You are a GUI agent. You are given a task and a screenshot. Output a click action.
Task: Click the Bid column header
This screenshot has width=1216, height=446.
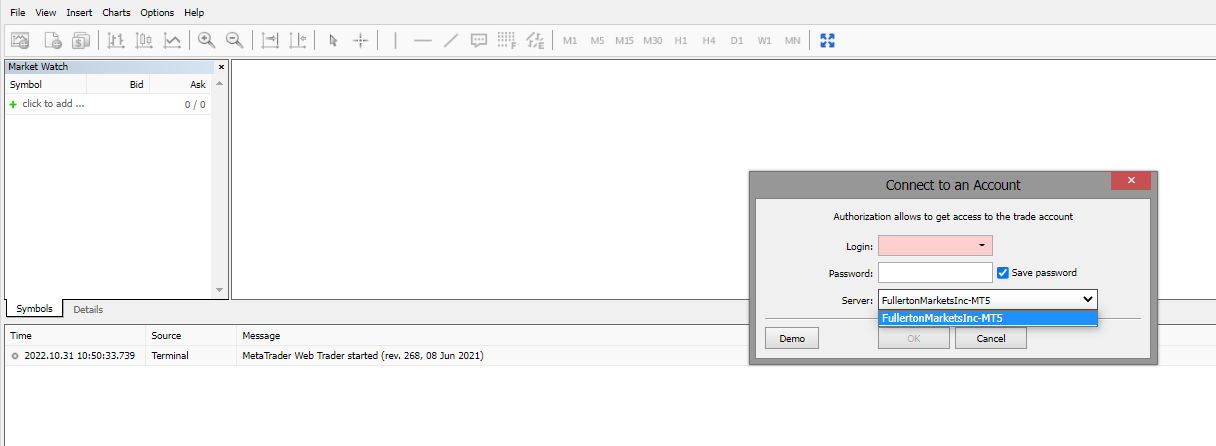click(x=137, y=85)
